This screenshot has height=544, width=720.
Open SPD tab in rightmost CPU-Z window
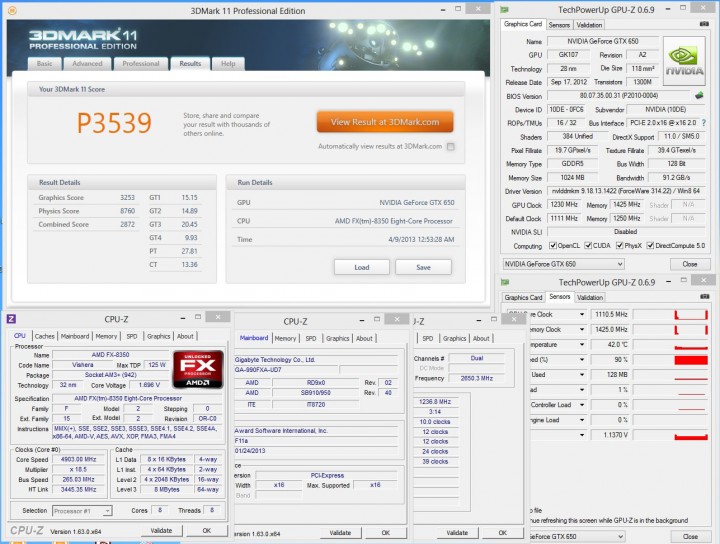tap(428, 338)
